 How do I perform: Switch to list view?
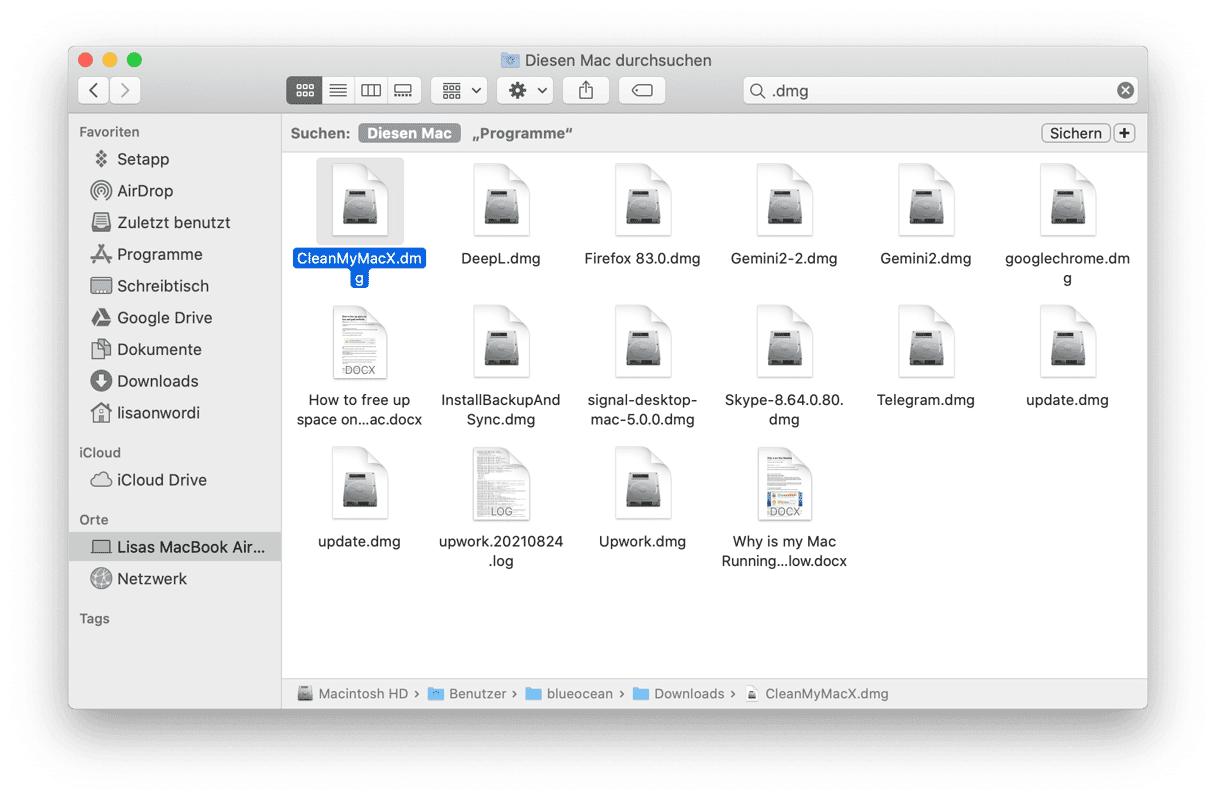pos(338,90)
